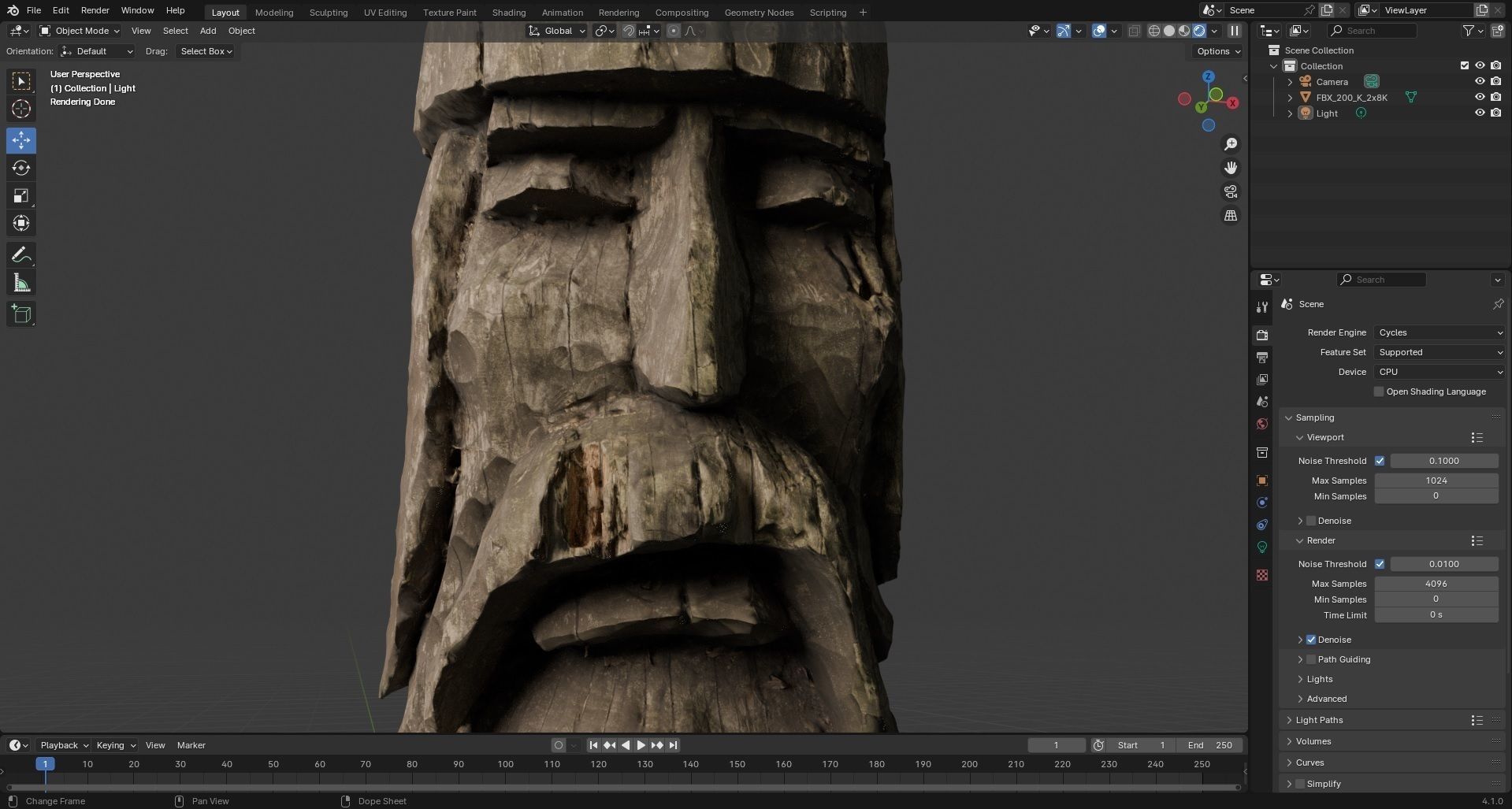Open the timeline Playback popover

[64, 745]
